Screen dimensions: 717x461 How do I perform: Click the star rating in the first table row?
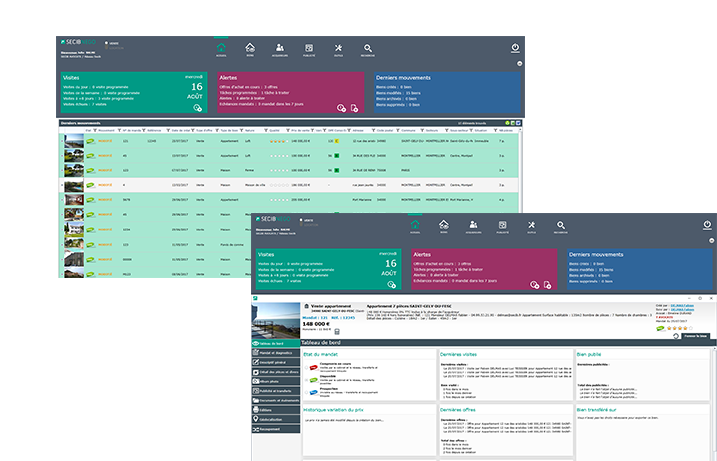279,141
